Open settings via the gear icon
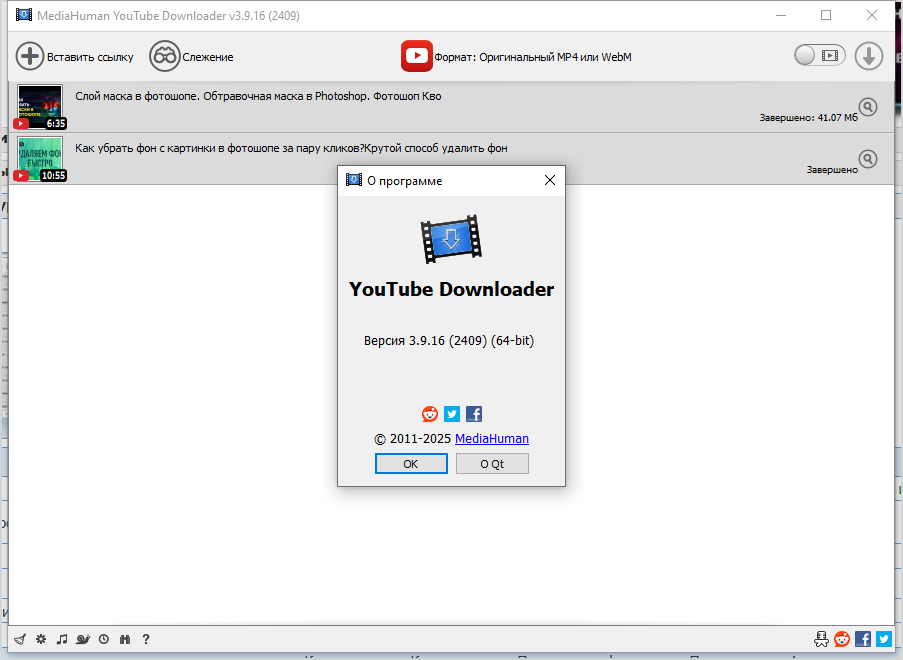The height and width of the screenshot is (660, 903). coord(41,639)
